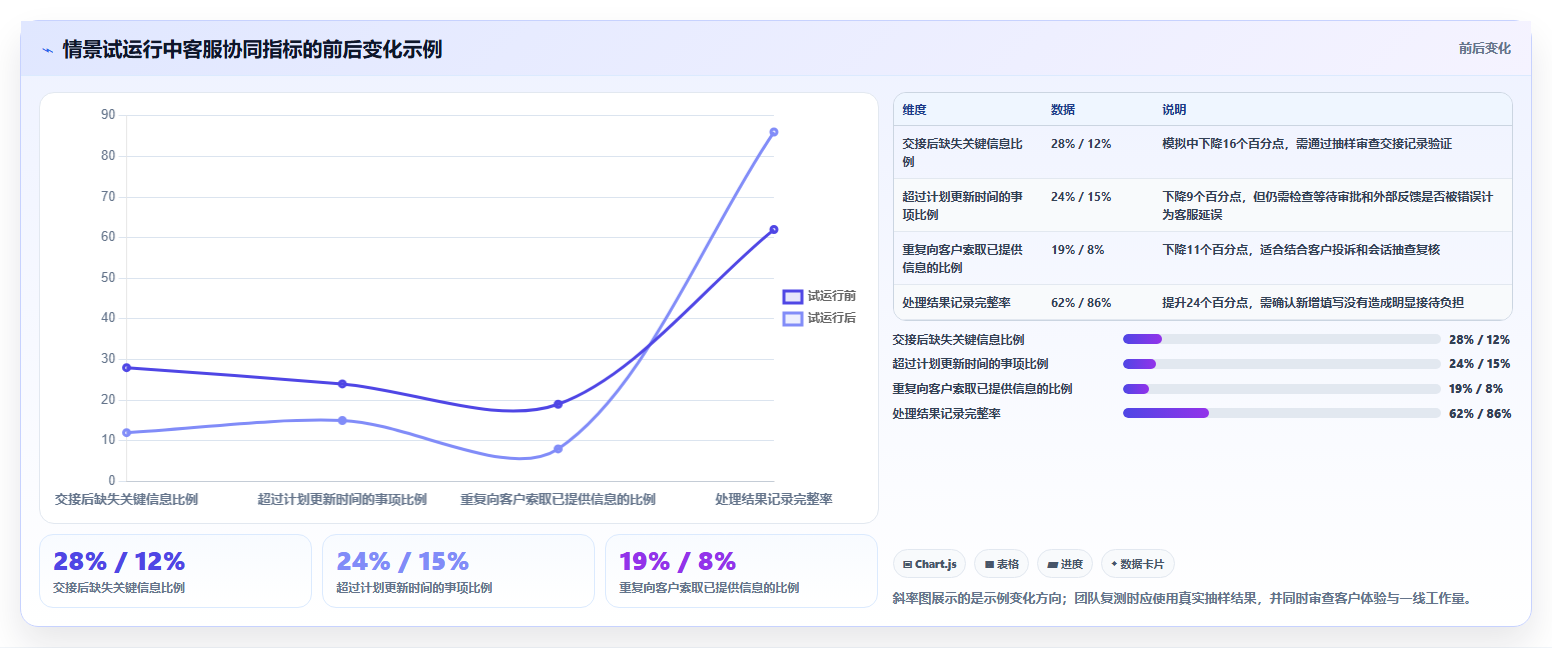Click table cell 超过计划更新时间的事项比例

967,205
